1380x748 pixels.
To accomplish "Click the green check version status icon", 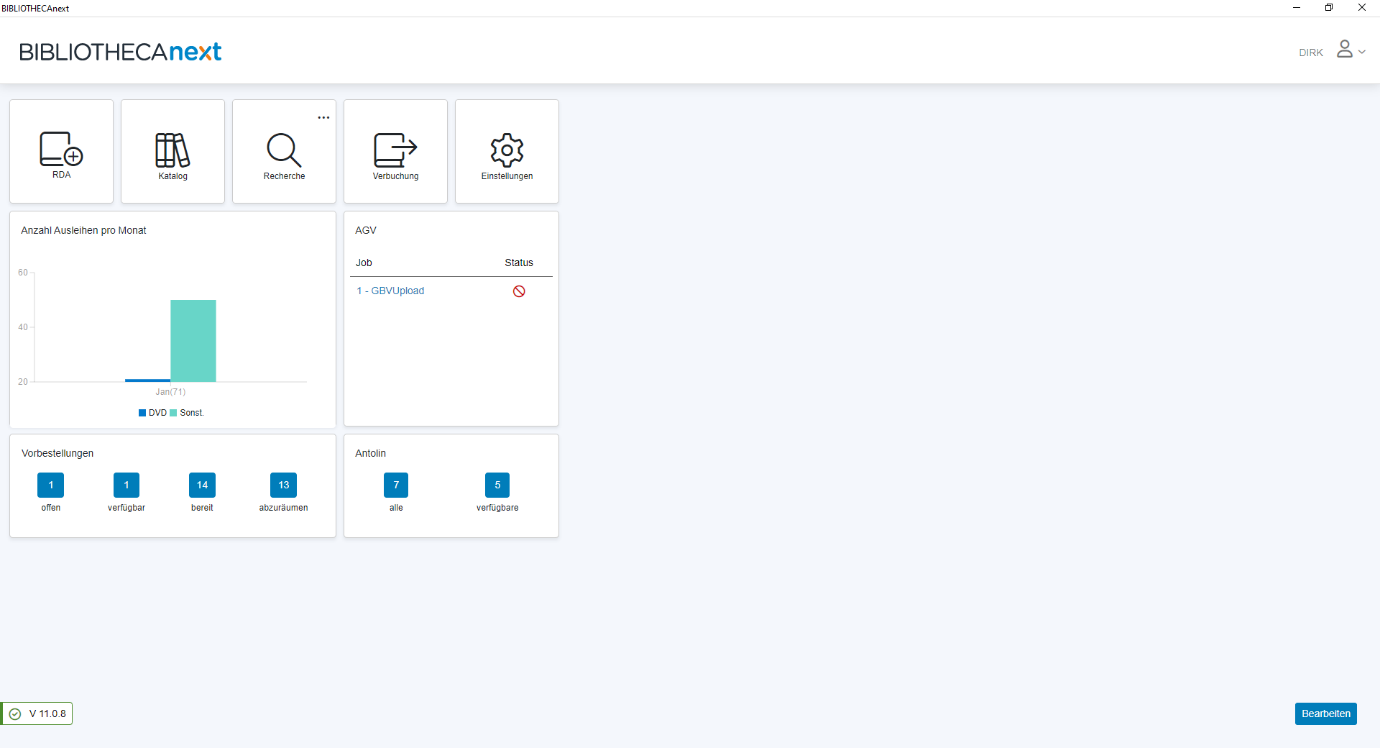I will [15, 714].
